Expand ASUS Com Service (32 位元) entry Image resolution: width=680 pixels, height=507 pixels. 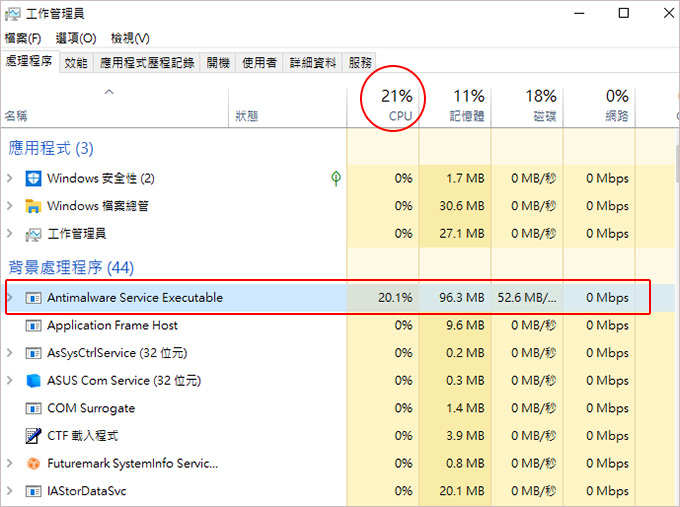click(x=10, y=380)
